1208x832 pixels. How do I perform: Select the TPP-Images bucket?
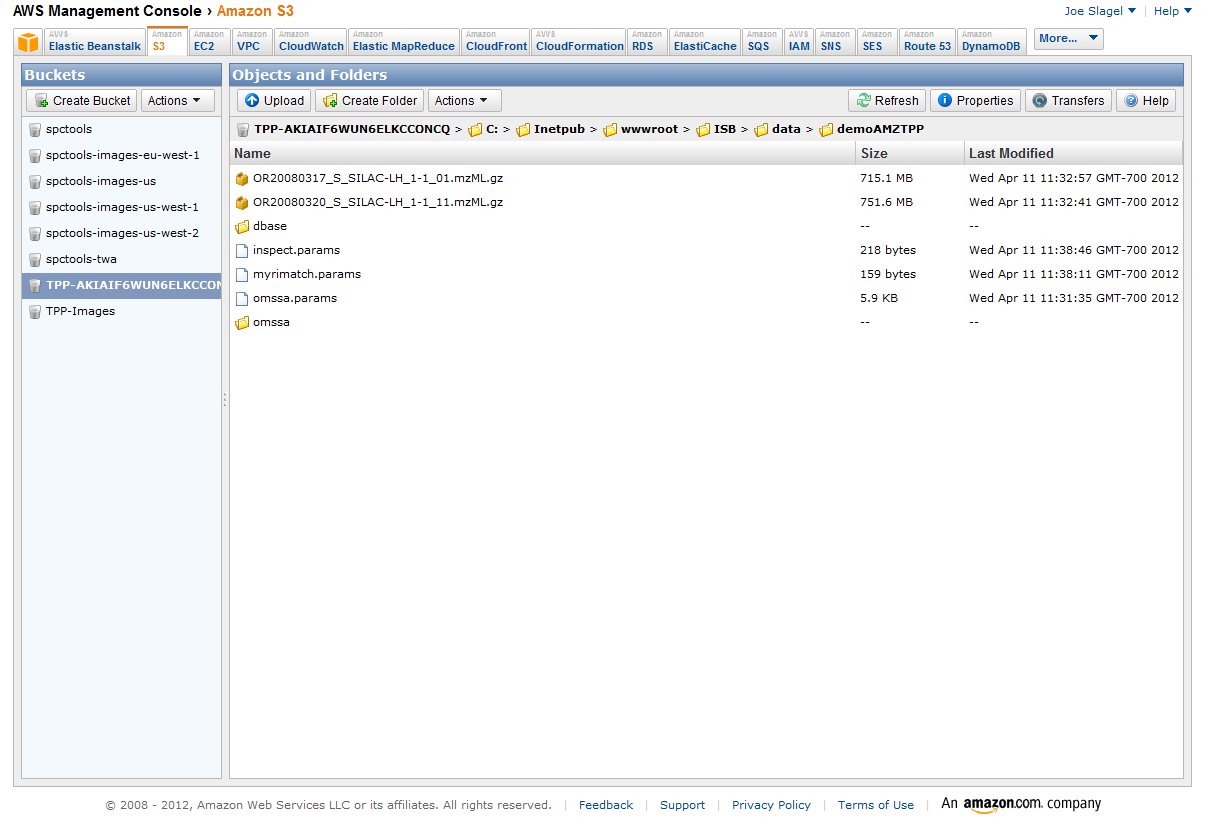click(x=122, y=311)
